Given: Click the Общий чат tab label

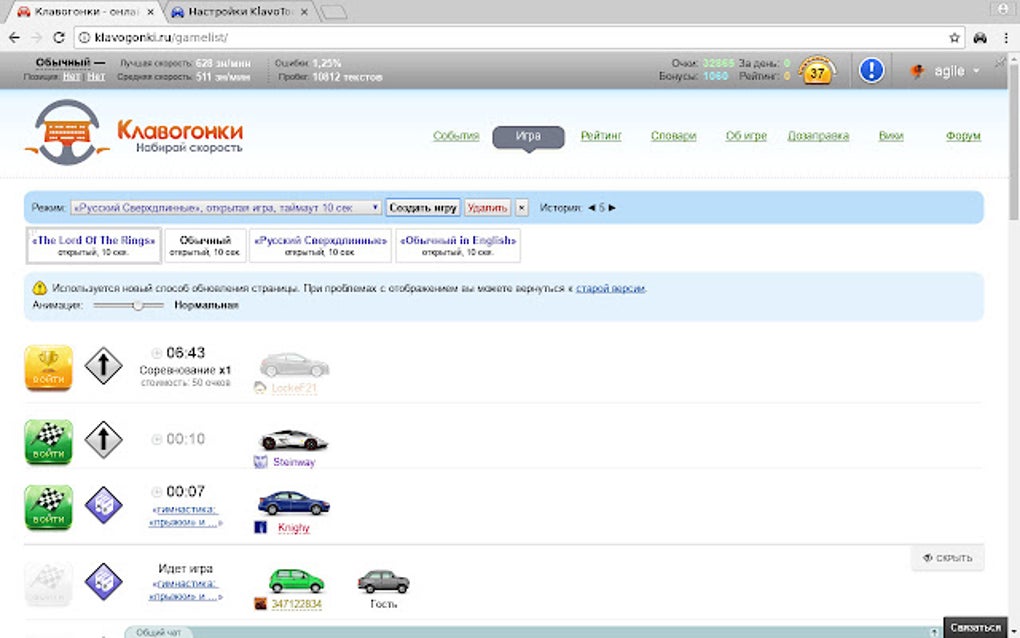Looking at the screenshot, I should (159, 632).
